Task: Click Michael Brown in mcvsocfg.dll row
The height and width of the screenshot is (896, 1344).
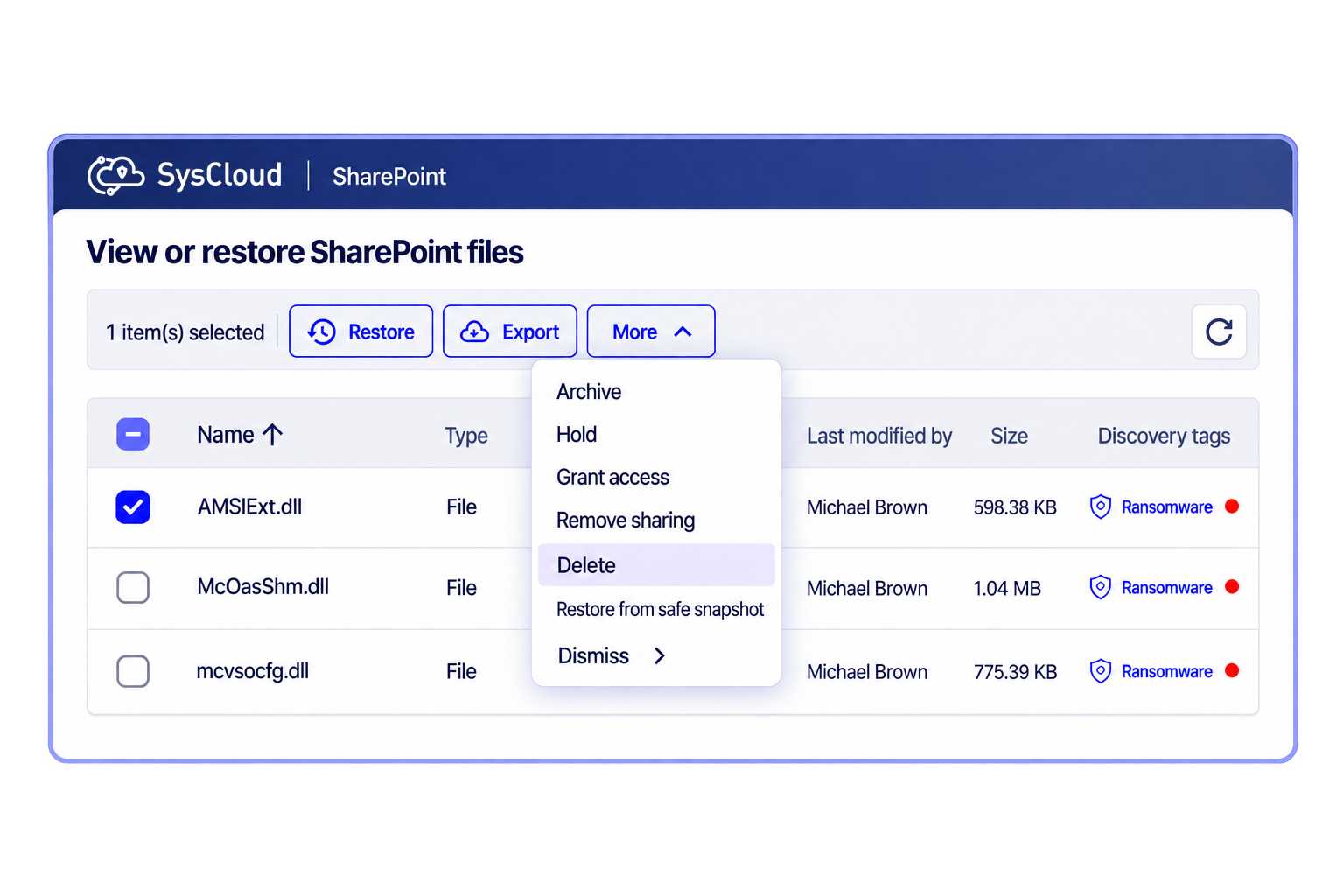Action: (x=867, y=672)
